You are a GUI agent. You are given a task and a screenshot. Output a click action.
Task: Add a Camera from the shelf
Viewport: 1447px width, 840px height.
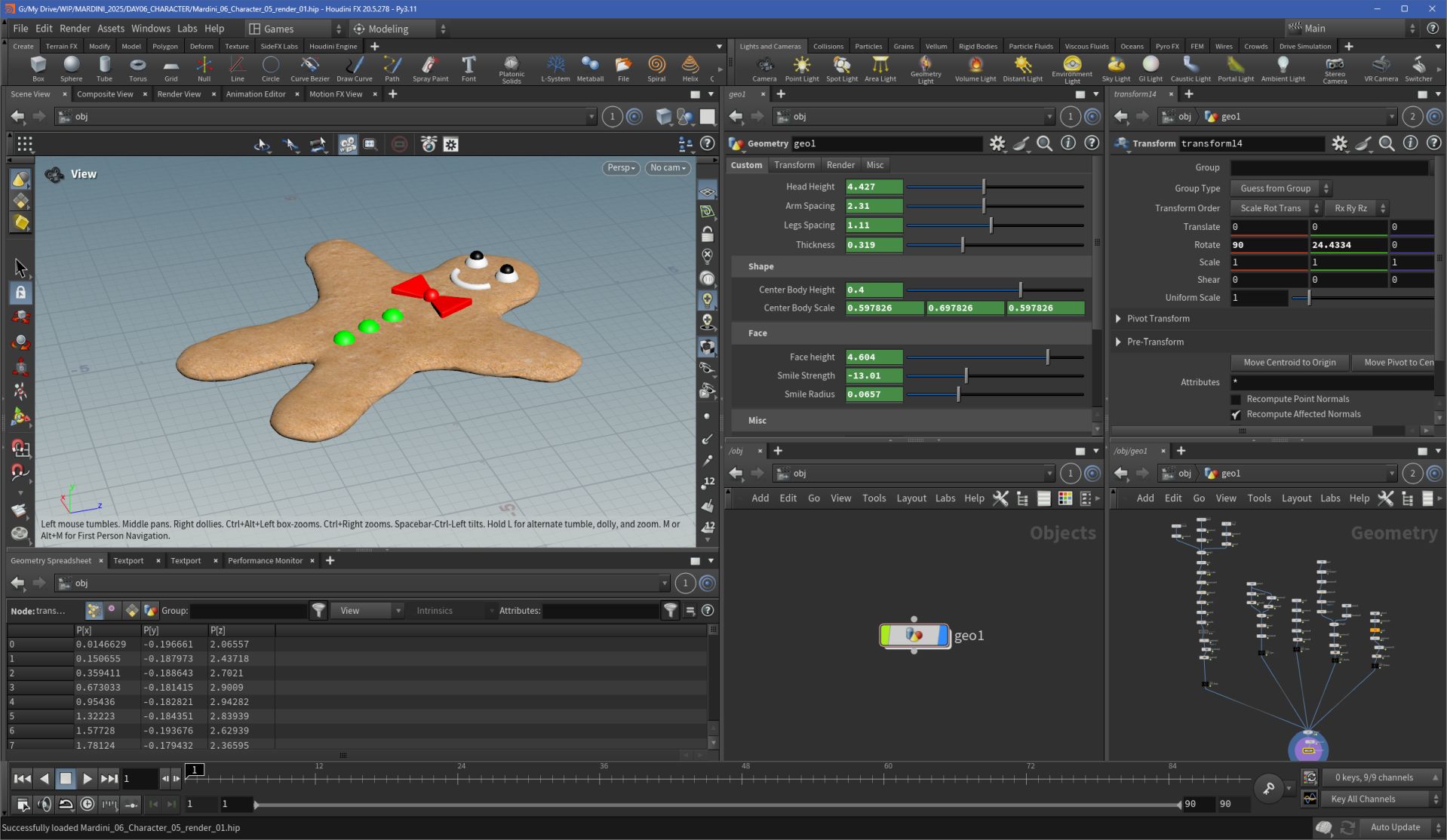click(763, 68)
